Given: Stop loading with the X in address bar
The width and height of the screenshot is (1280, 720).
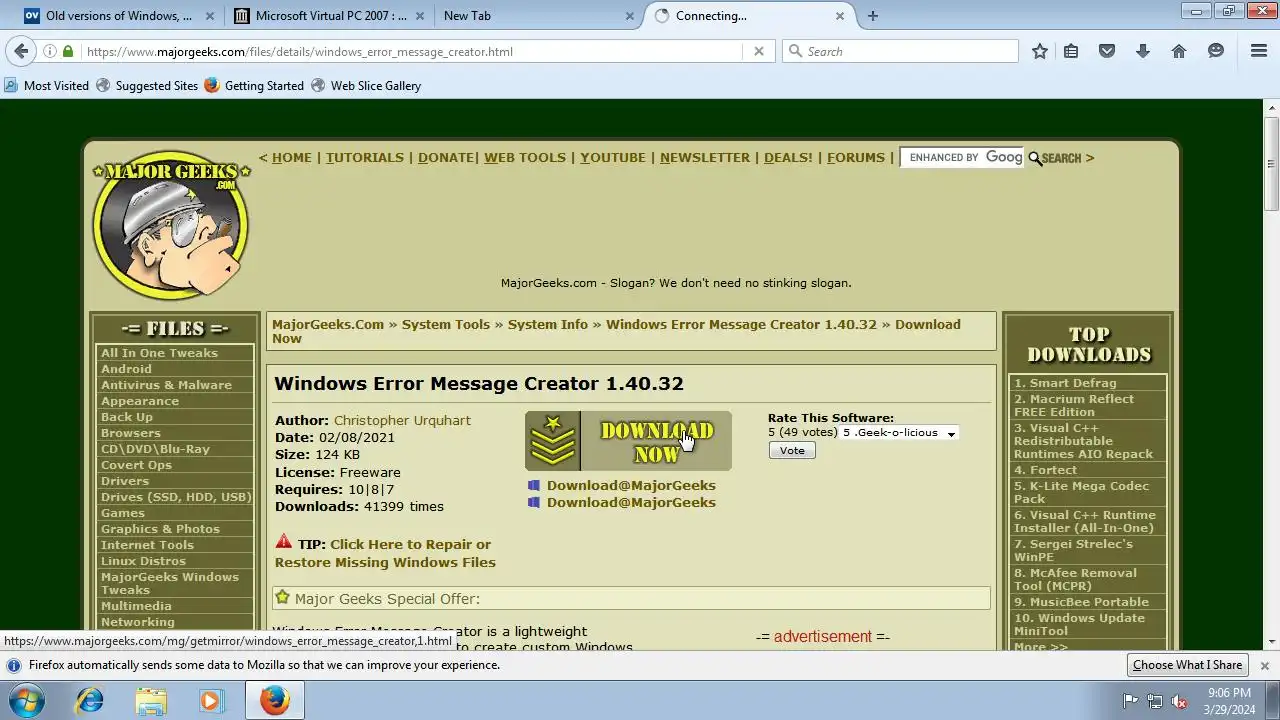Looking at the screenshot, I should [x=758, y=51].
